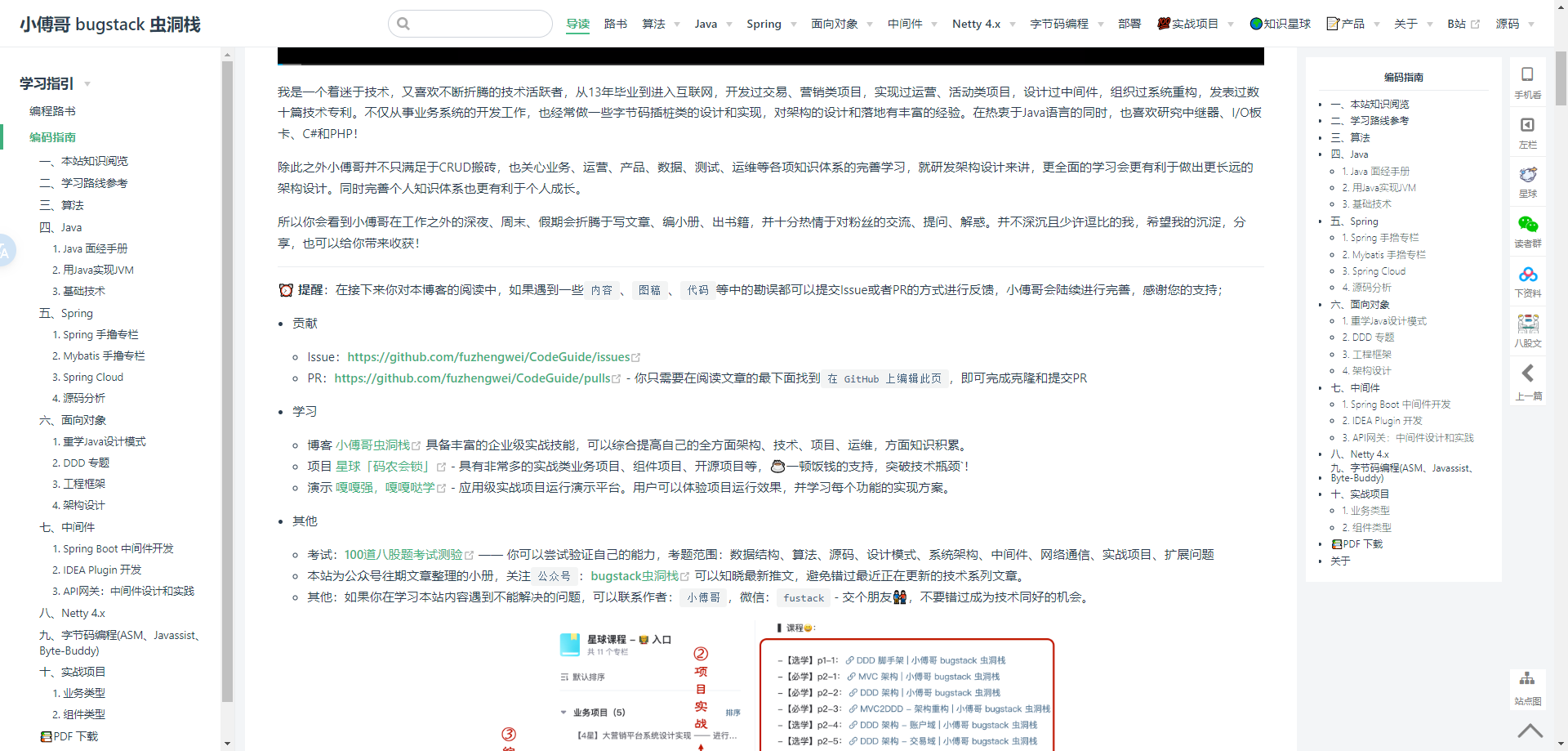This screenshot has width=1568, height=751.
Task: Click the 星球 planet icon in right sidebar
Action: (1527, 181)
